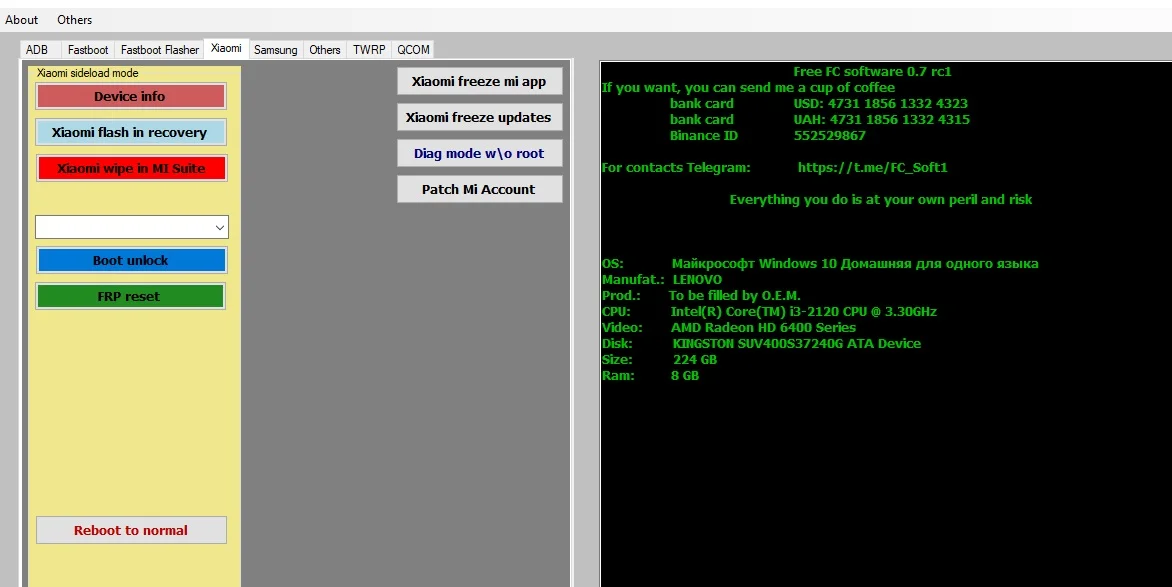This screenshot has width=1172, height=587.
Task: Open the About menu
Action: [x=22, y=19]
